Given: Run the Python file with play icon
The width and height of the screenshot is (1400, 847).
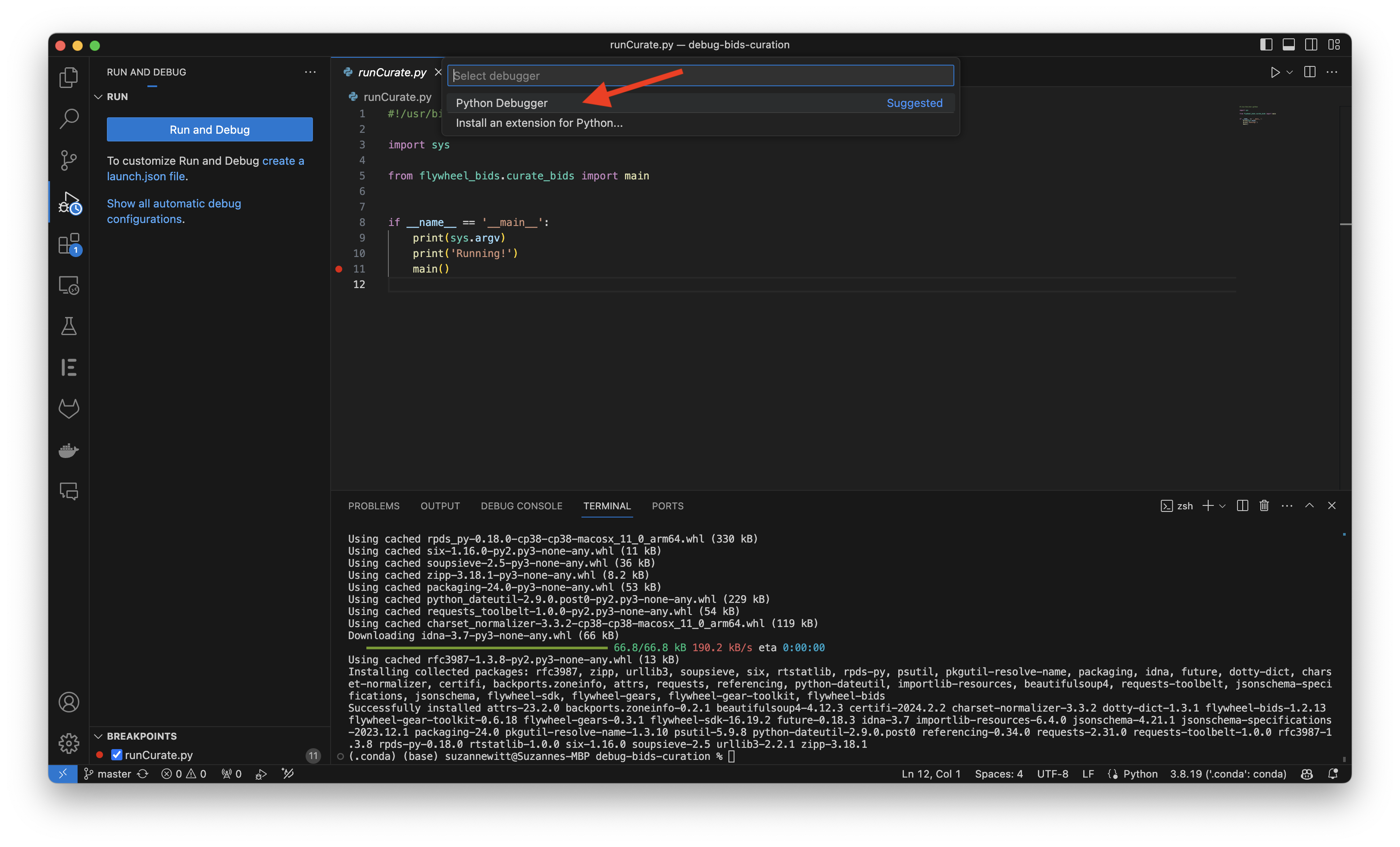Looking at the screenshot, I should [x=1275, y=72].
